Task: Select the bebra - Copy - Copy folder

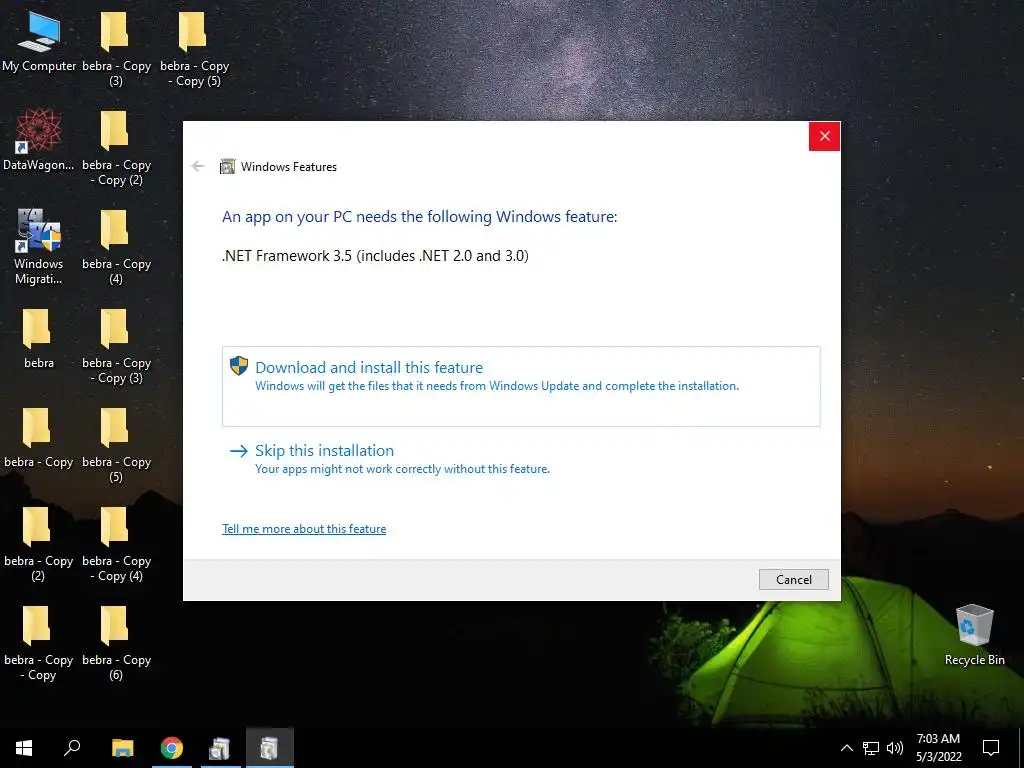Action: pos(39,643)
